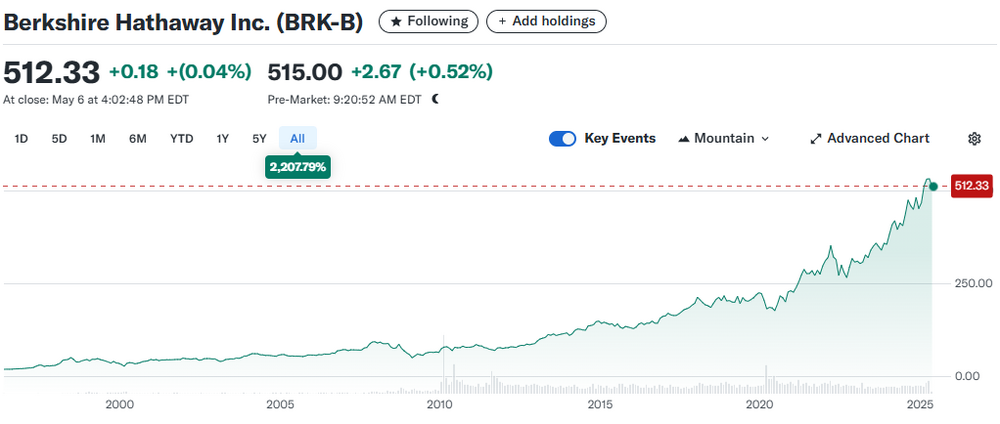
Task: Switch to the 5D time range
Action: 59,139
